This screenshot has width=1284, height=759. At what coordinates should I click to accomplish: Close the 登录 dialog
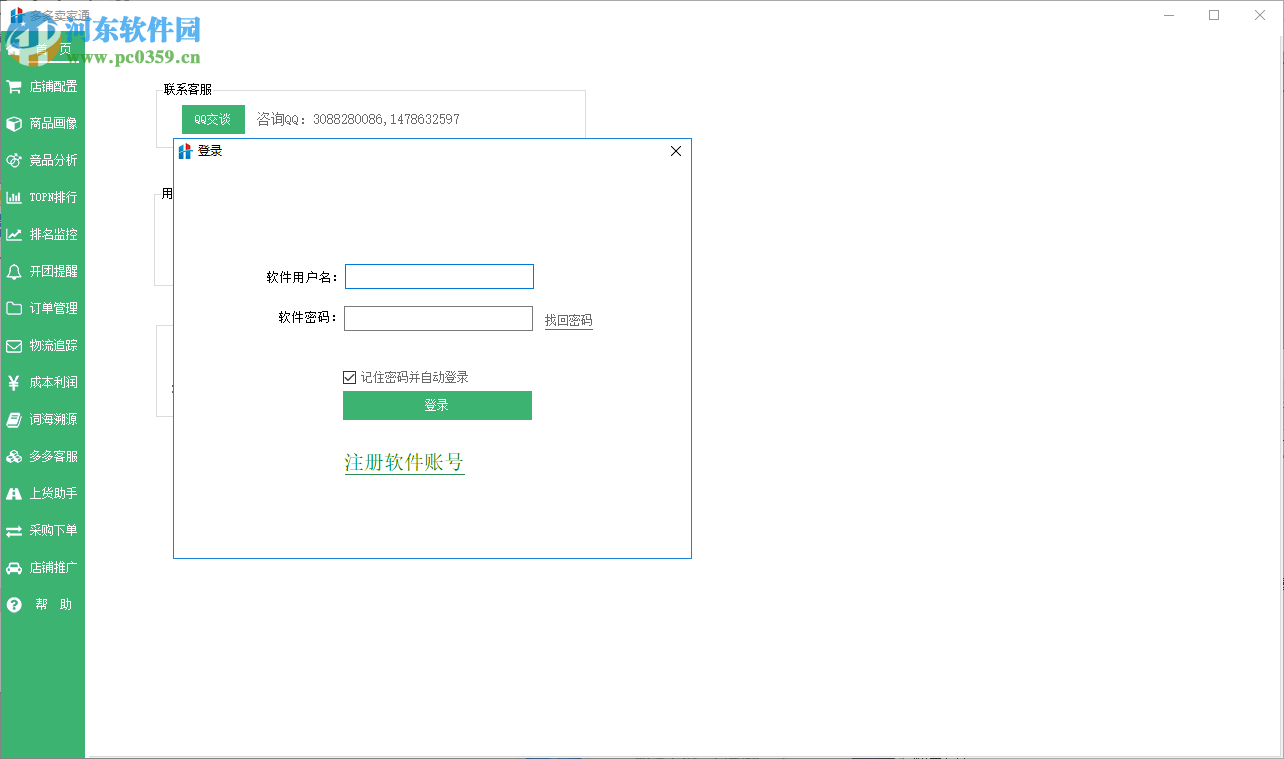676,151
